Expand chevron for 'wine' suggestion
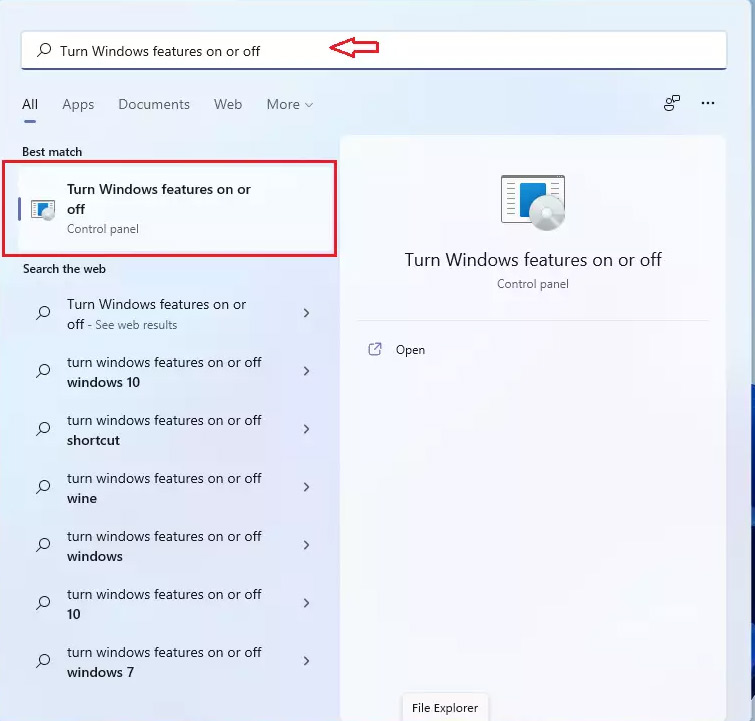755x721 pixels. [306, 487]
